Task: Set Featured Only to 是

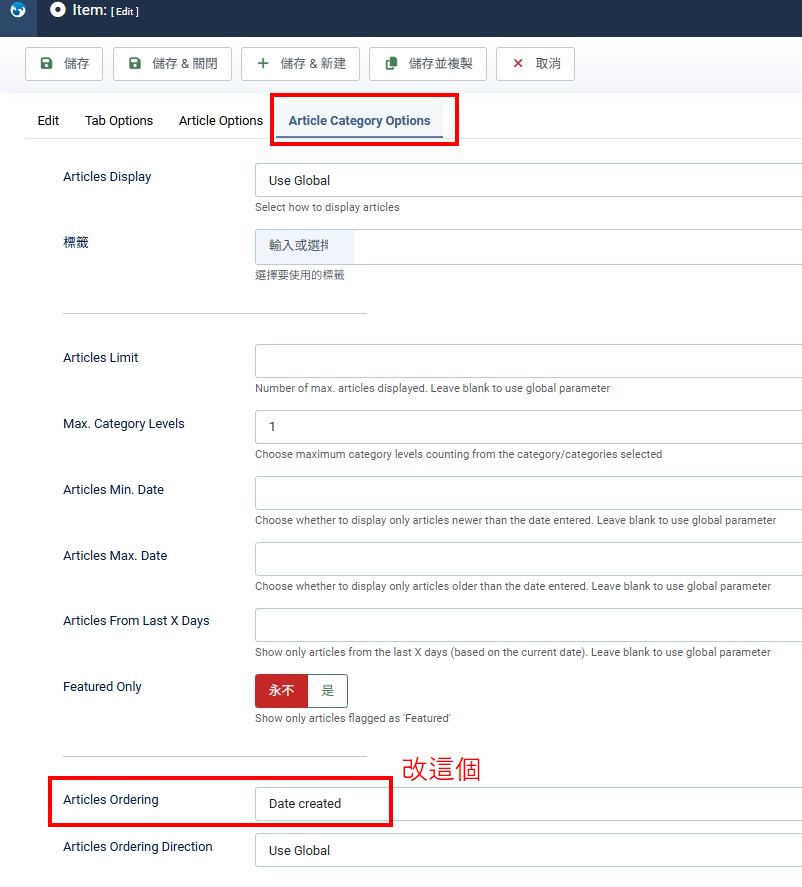Action: tap(327, 691)
